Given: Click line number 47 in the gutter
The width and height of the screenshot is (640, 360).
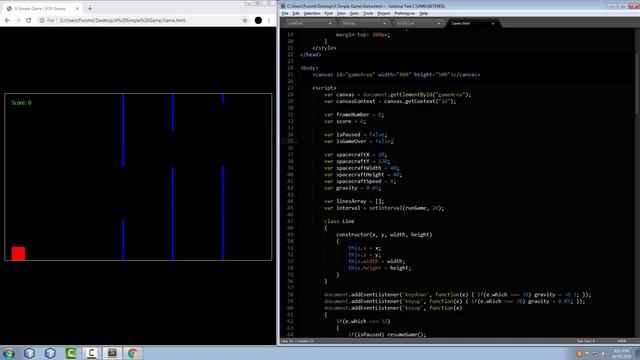Looking at the screenshot, I should [x=290, y=221].
